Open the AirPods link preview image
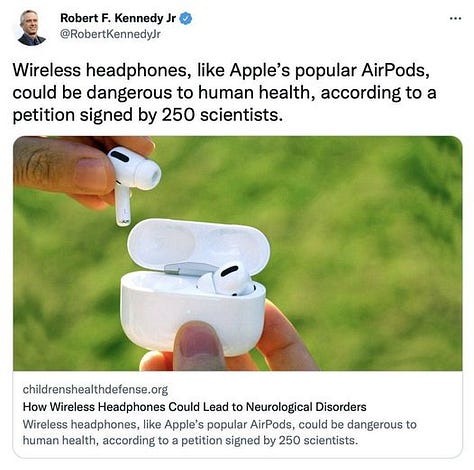 point(237,253)
